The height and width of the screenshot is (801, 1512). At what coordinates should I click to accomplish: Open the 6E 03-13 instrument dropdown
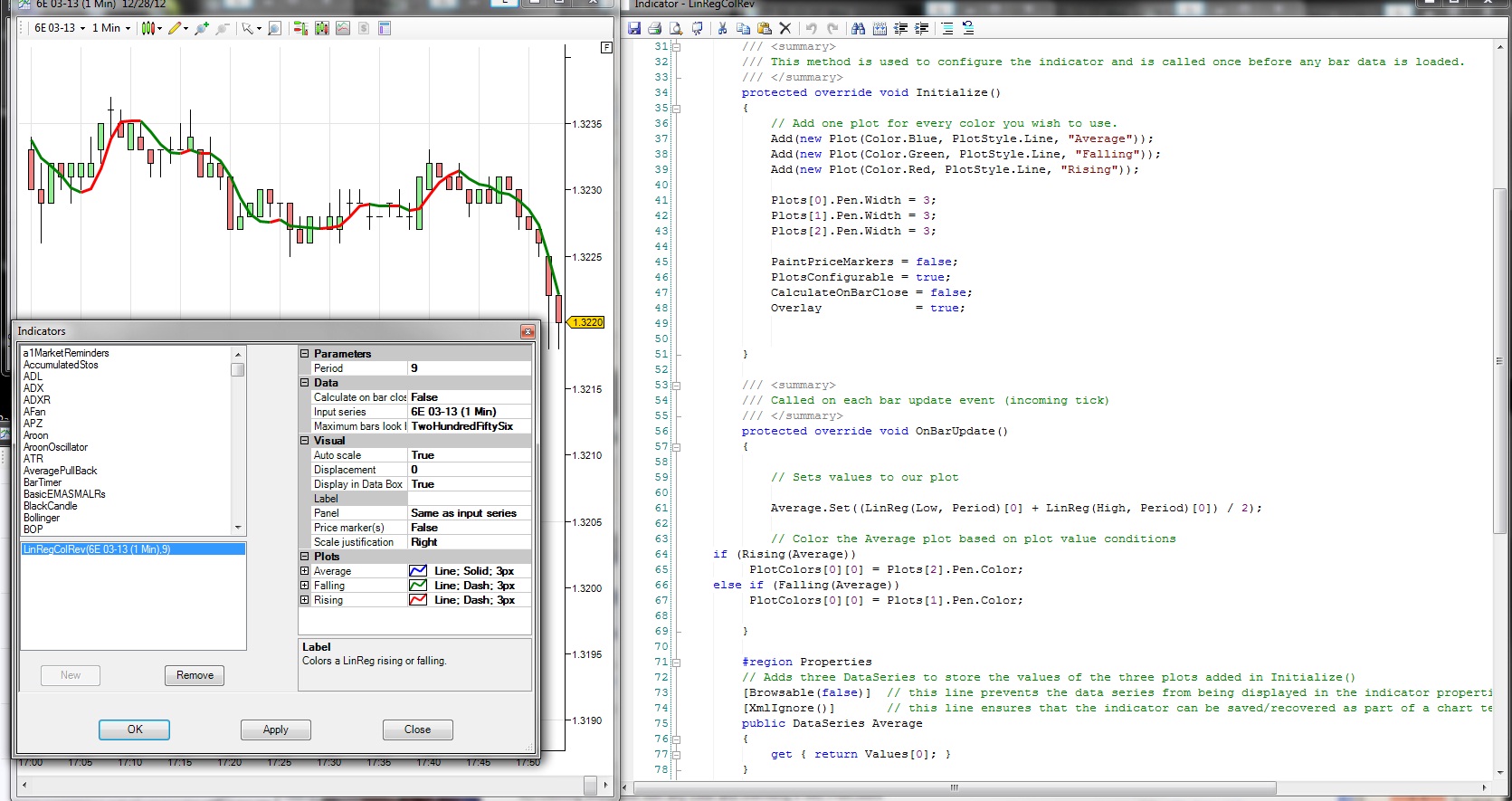click(x=60, y=28)
